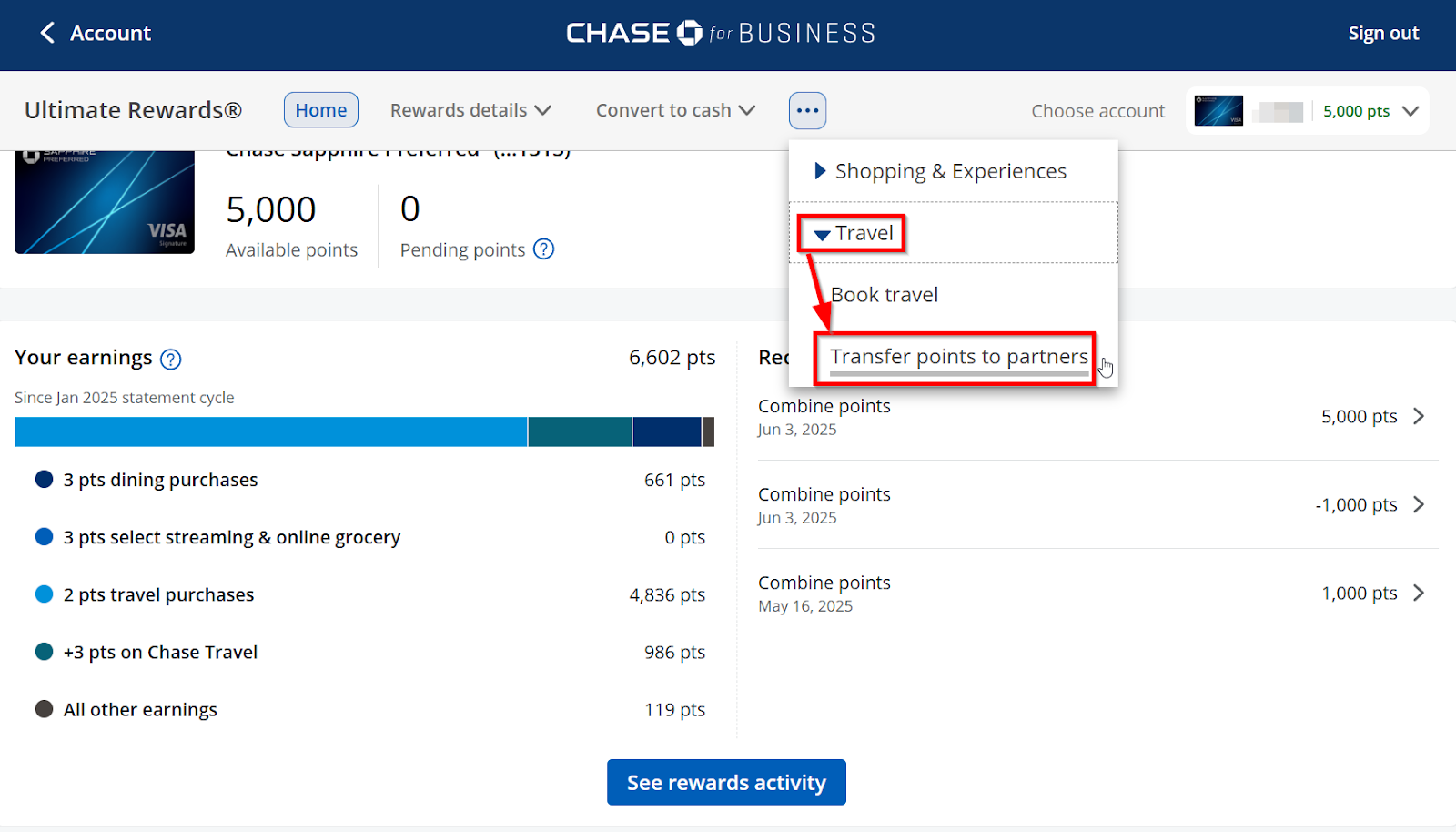
Task: Click the 0 Pending points figure
Action: click(410, 209)
